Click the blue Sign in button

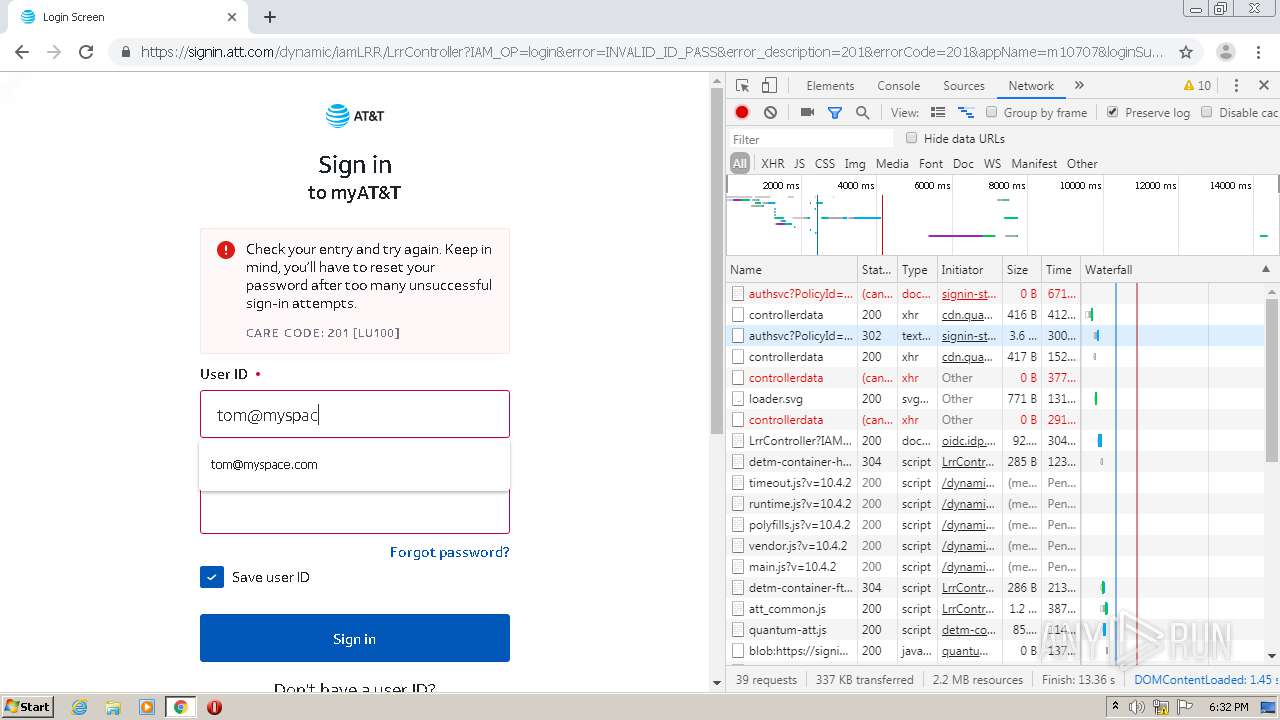(355, 638)
